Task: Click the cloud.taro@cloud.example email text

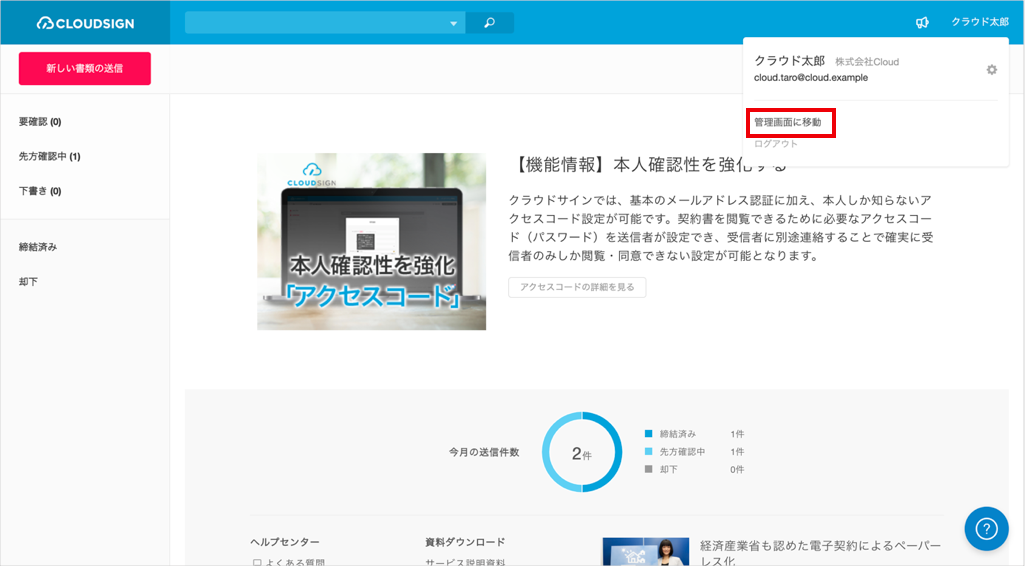Action: 811,78
